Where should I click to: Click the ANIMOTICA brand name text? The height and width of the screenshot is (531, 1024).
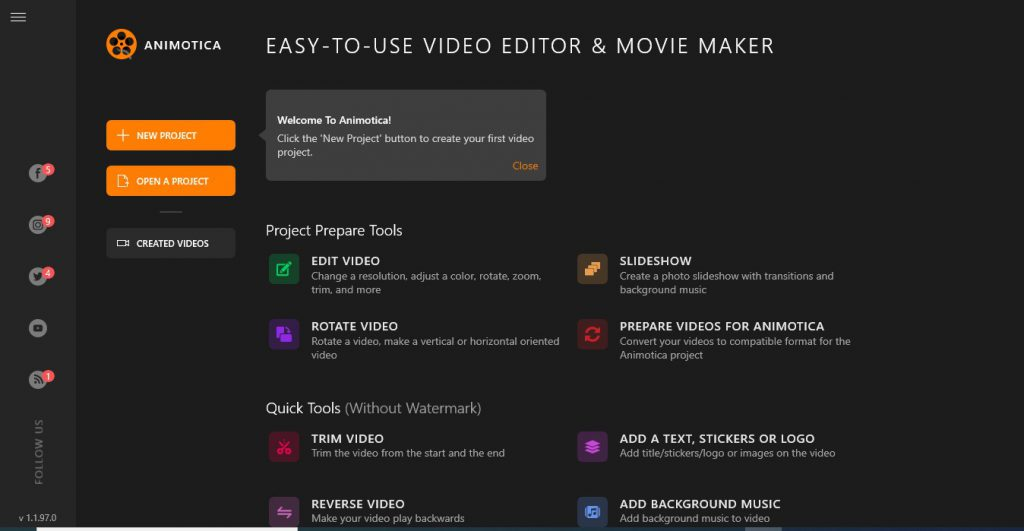(182, 45)
